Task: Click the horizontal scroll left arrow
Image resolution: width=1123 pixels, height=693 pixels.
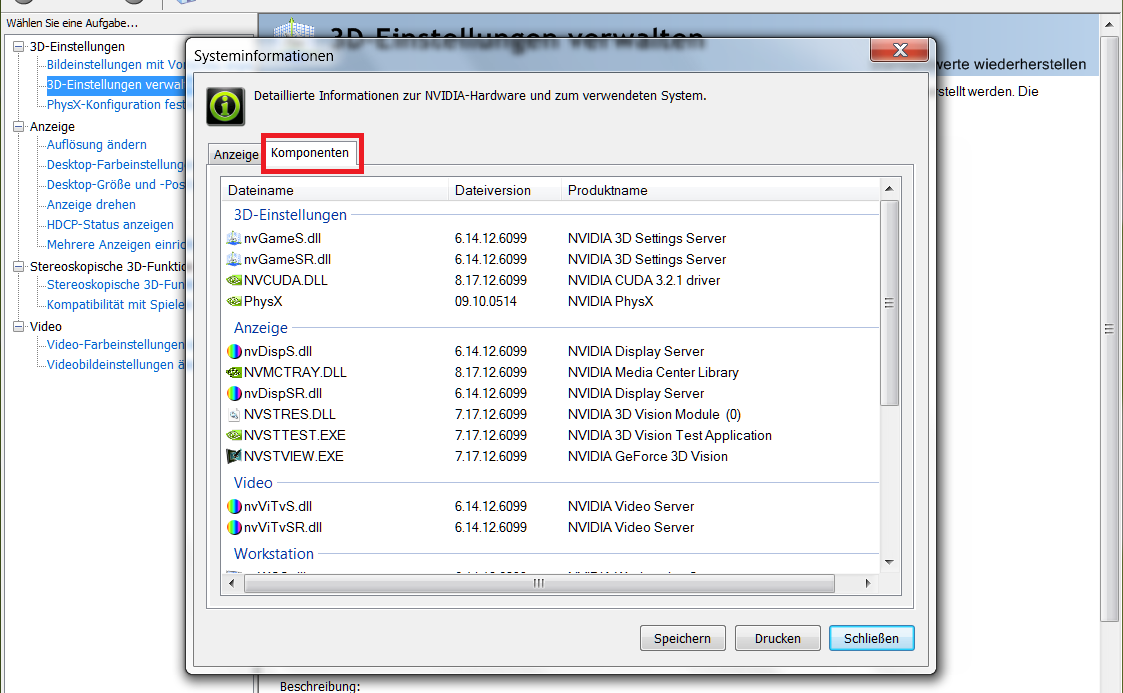Action: point(231,583)
